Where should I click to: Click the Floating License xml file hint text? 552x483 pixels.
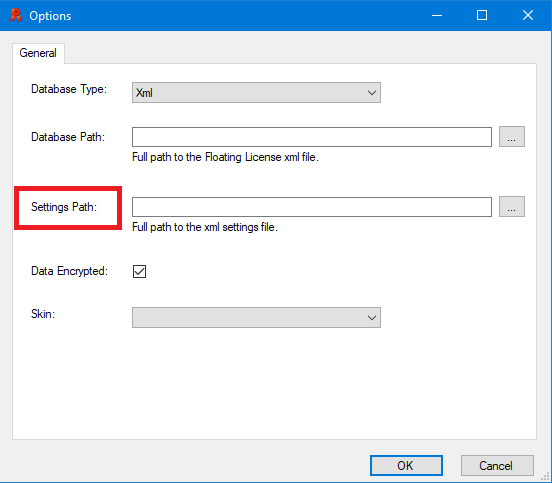225,157
